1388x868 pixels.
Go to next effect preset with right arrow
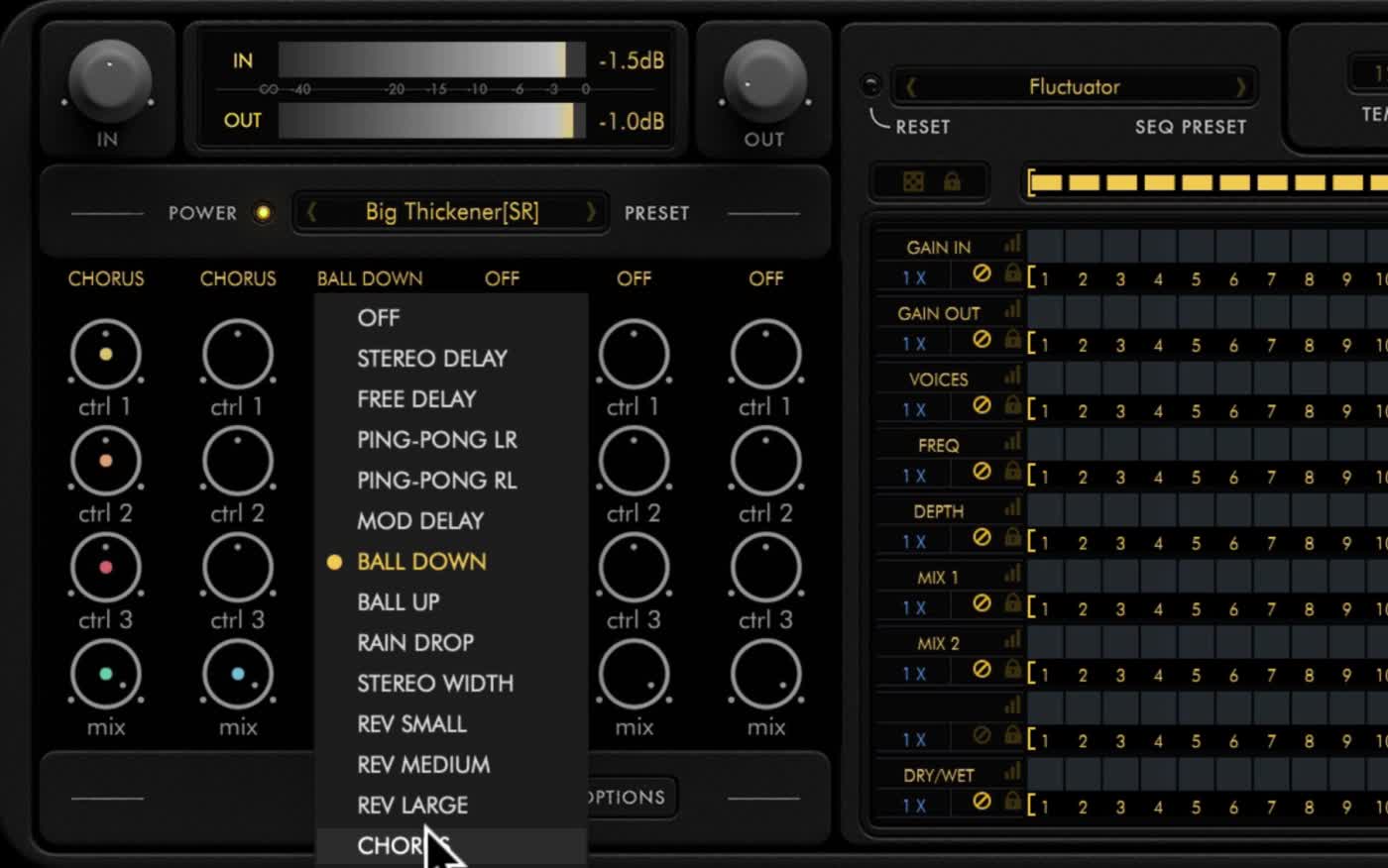tap(592, 212)
